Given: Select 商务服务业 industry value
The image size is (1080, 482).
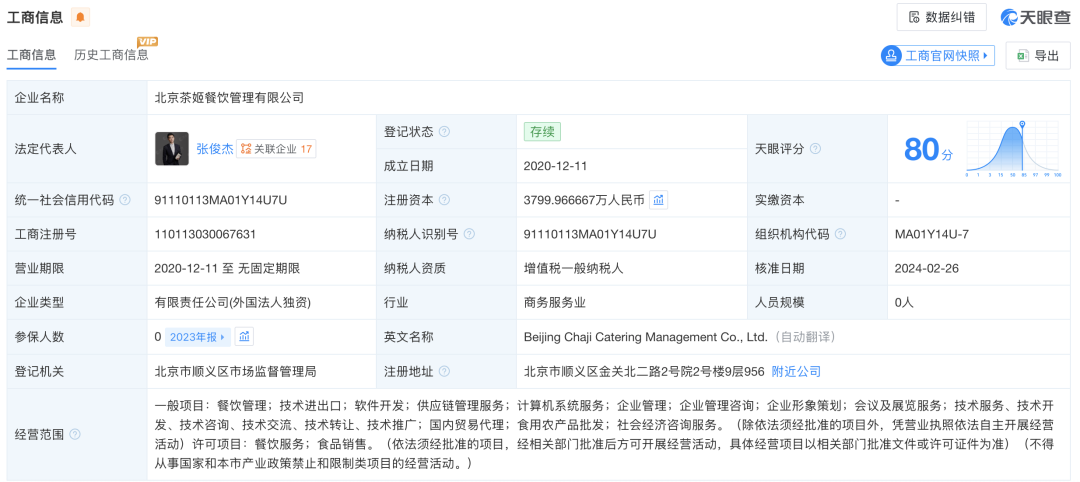Looking at the screenshot, I should click(554, 302).
